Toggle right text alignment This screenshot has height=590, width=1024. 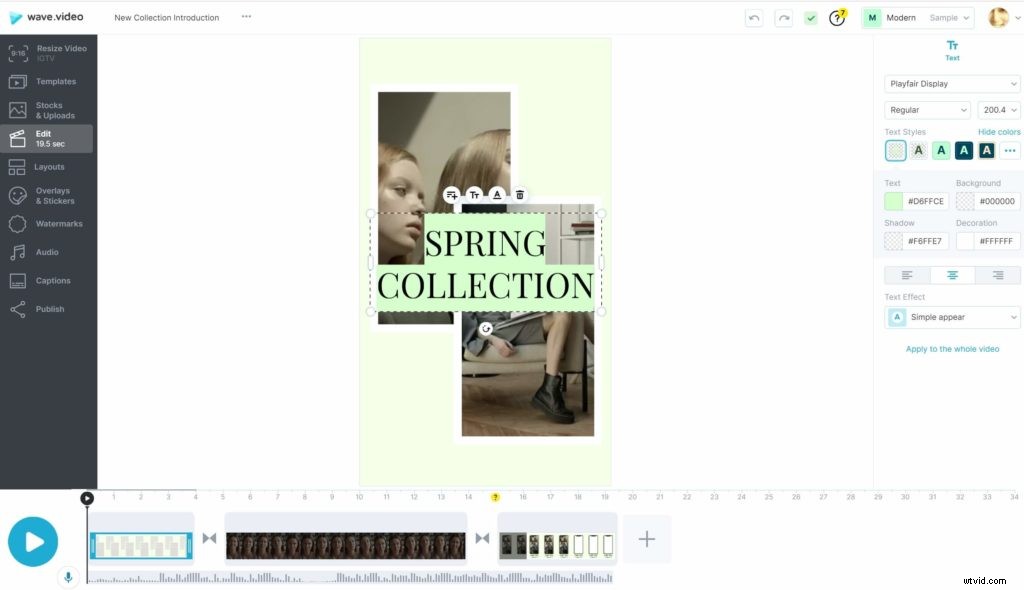tap(997, 274)
